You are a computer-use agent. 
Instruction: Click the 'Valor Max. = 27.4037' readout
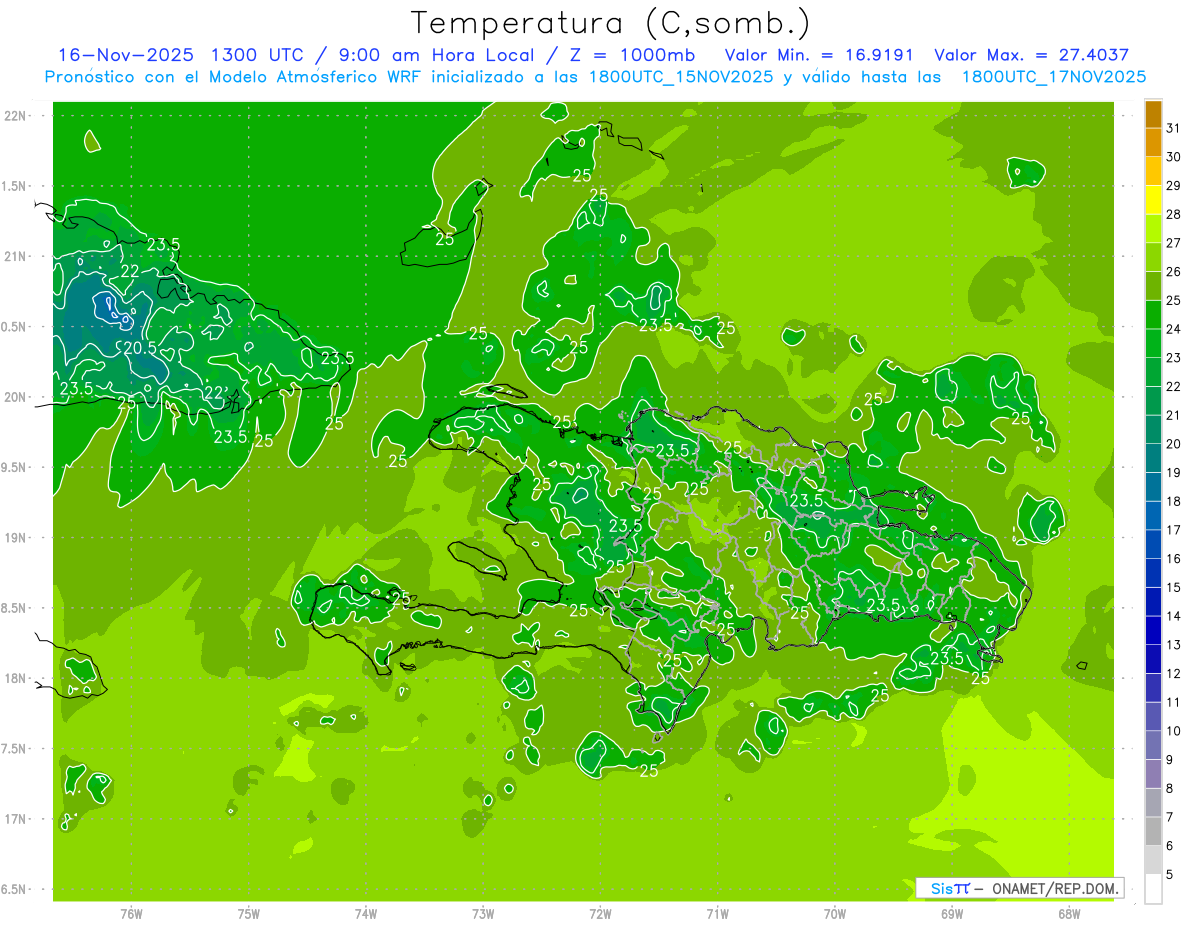[1031, 55]
